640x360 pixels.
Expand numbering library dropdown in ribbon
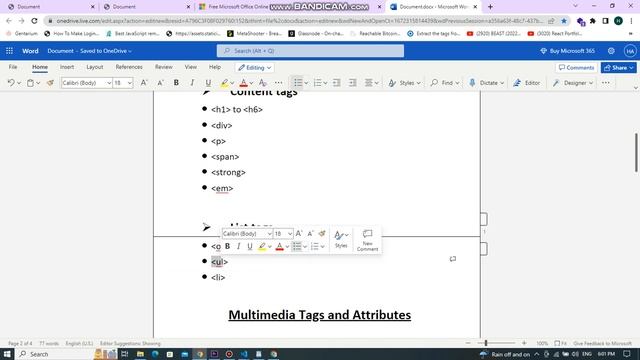pyautogui.click(x=325, y=83)
